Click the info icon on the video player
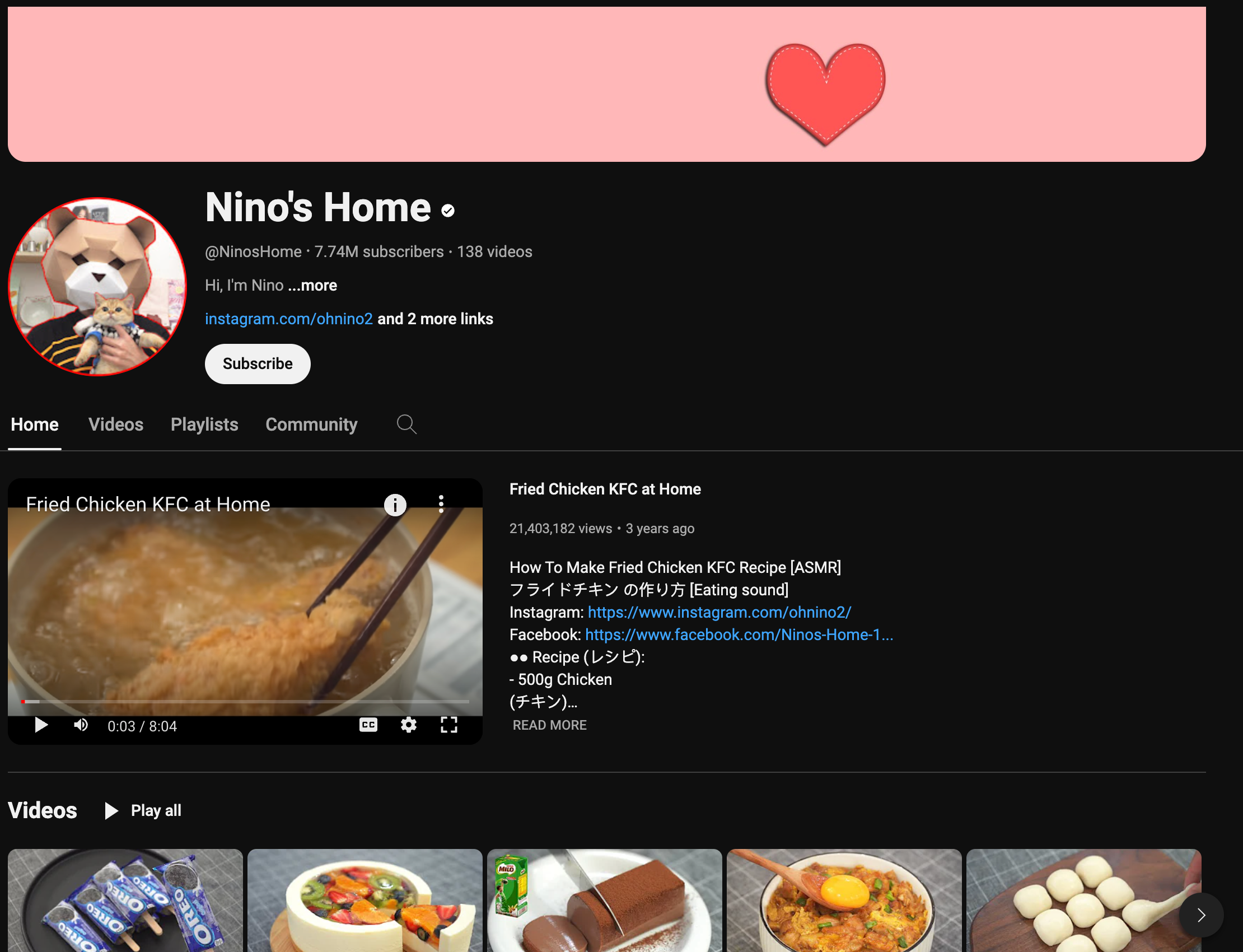The height and width of the screenshot is (952, 1243). [394, 505]
